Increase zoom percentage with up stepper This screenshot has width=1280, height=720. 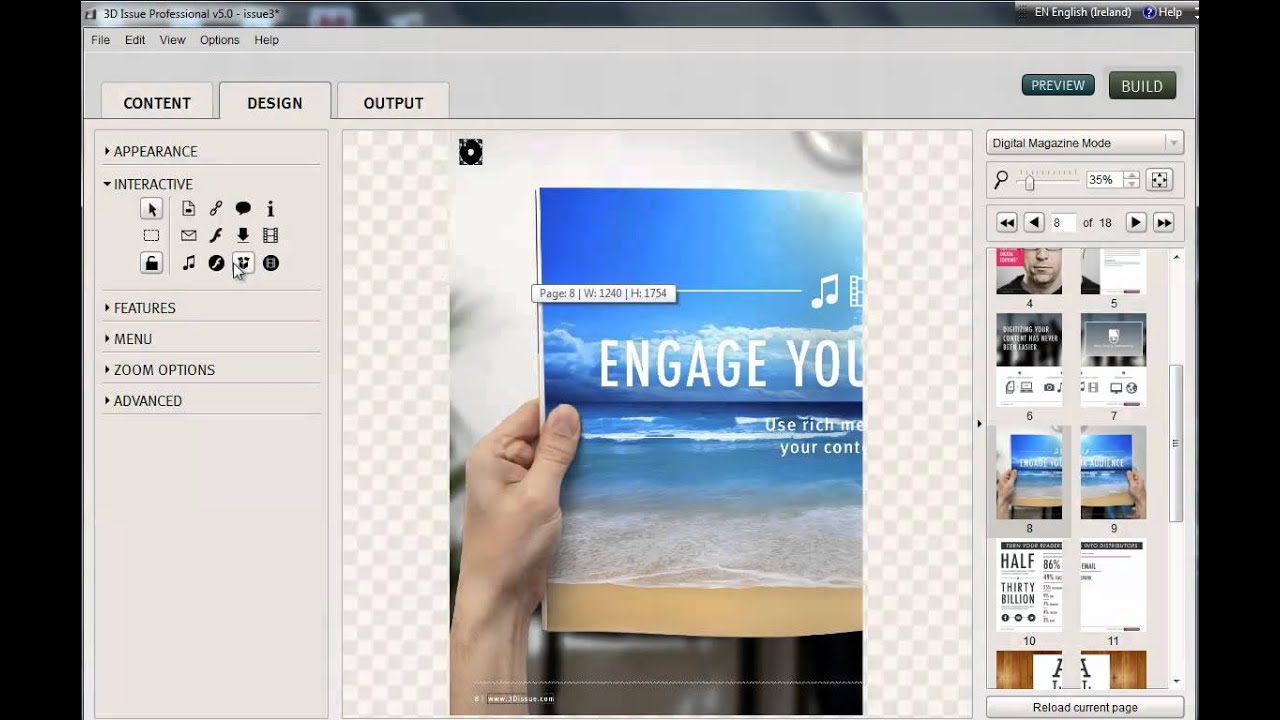(1131, 175)
